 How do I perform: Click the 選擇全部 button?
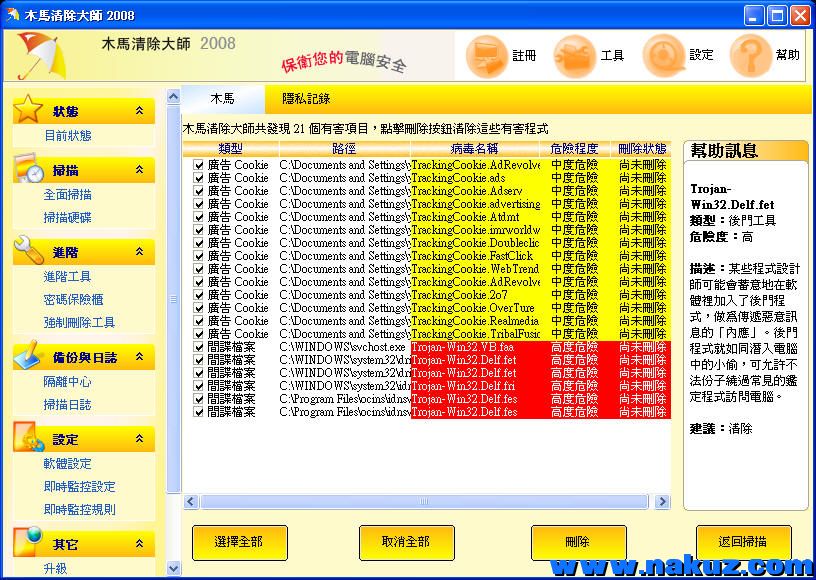239,543
